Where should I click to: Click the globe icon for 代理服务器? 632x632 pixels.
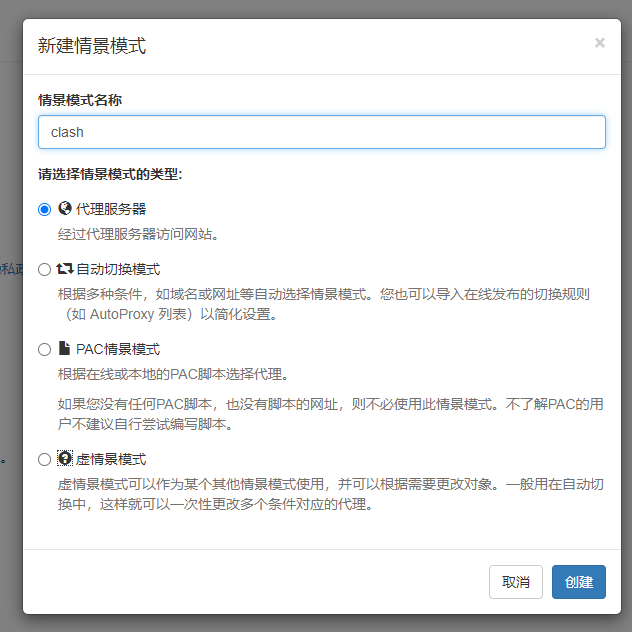(x=65, y=209)
